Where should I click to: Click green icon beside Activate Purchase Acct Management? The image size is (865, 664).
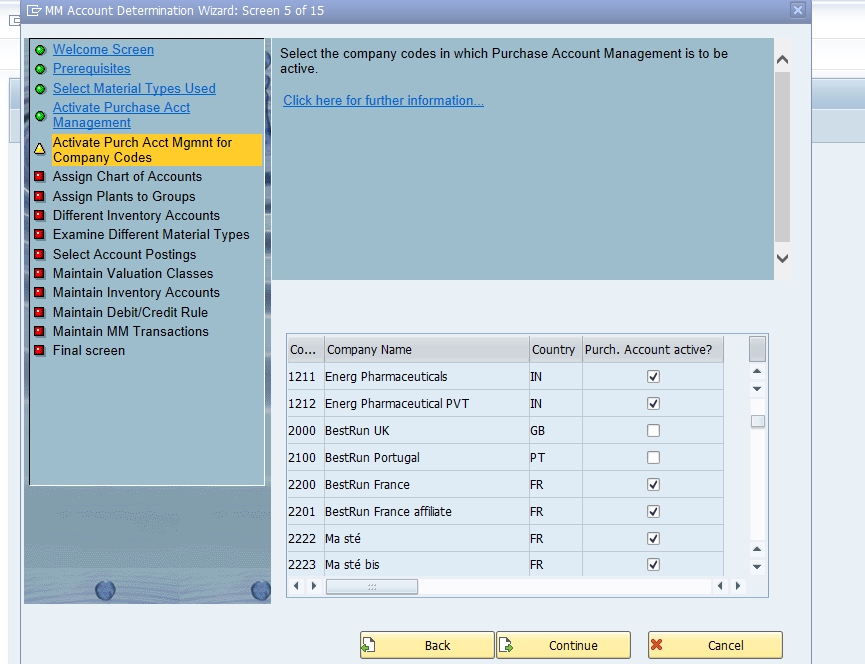pos(40,116)
